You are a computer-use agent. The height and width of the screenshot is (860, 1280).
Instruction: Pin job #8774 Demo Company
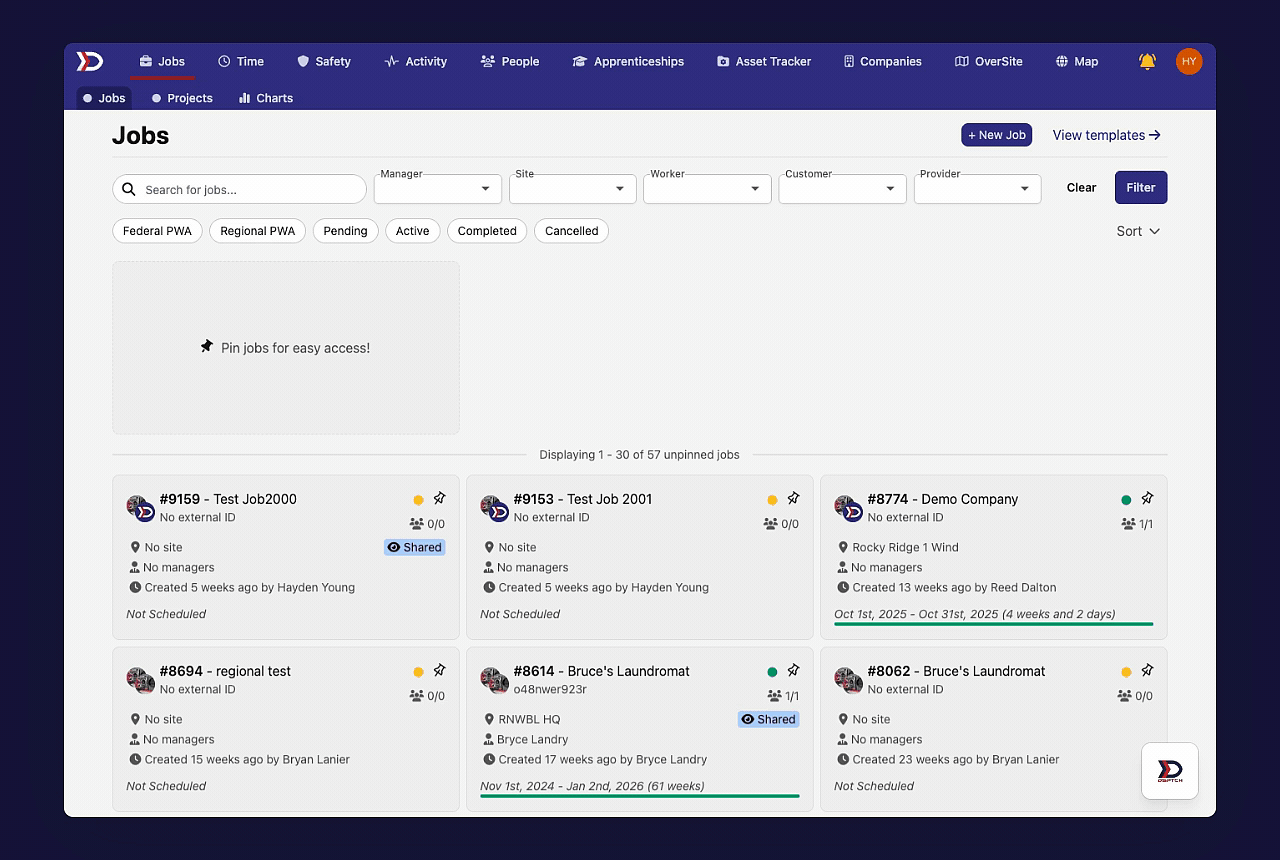click(1147, 498)
